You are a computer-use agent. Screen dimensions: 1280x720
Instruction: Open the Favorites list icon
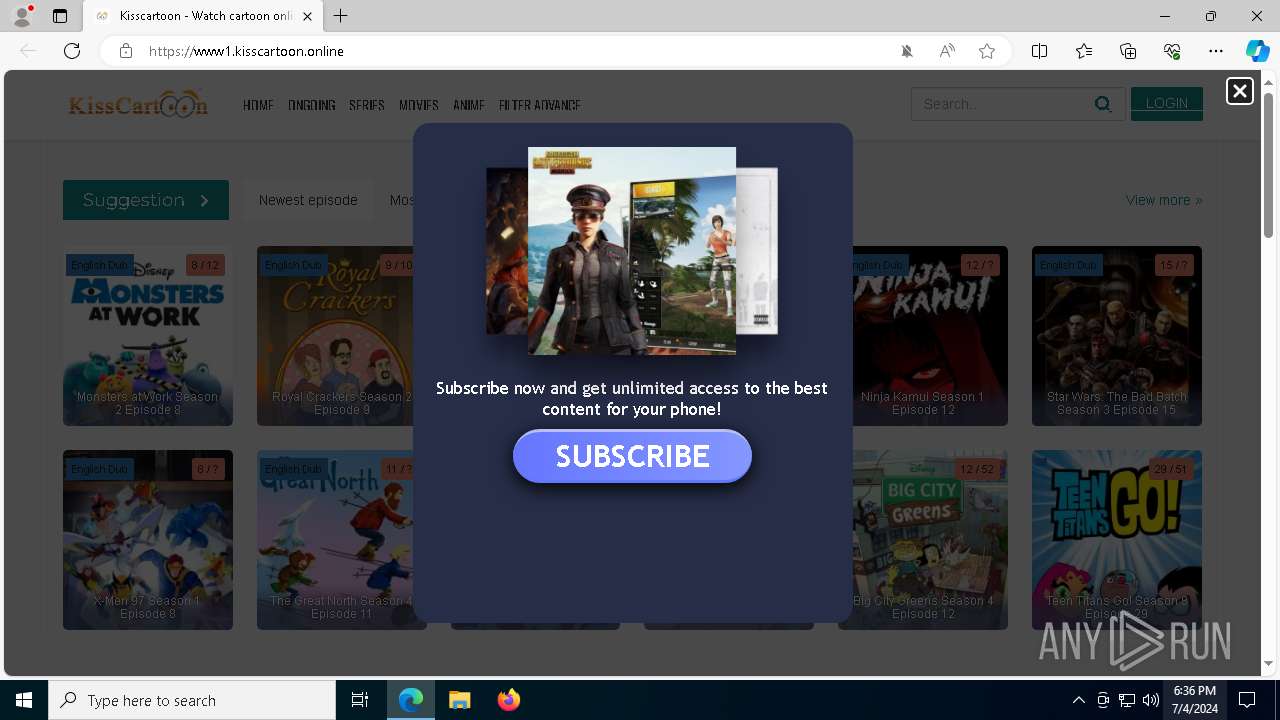point(1084,51)
